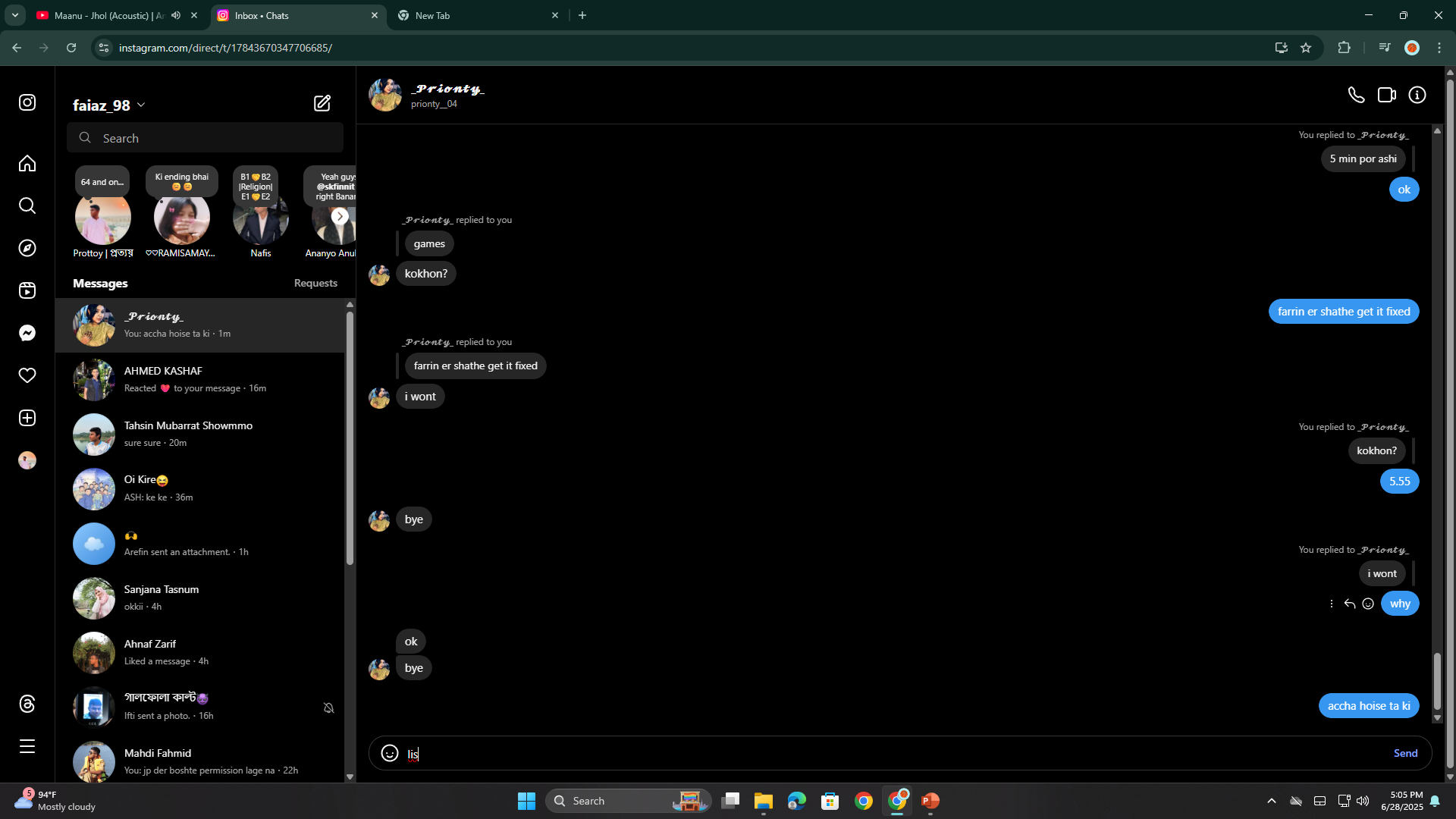The width and height of the screenshot is (1456, 819).
Task: Show hidden system tray icons
Action: coord(1272,801)
